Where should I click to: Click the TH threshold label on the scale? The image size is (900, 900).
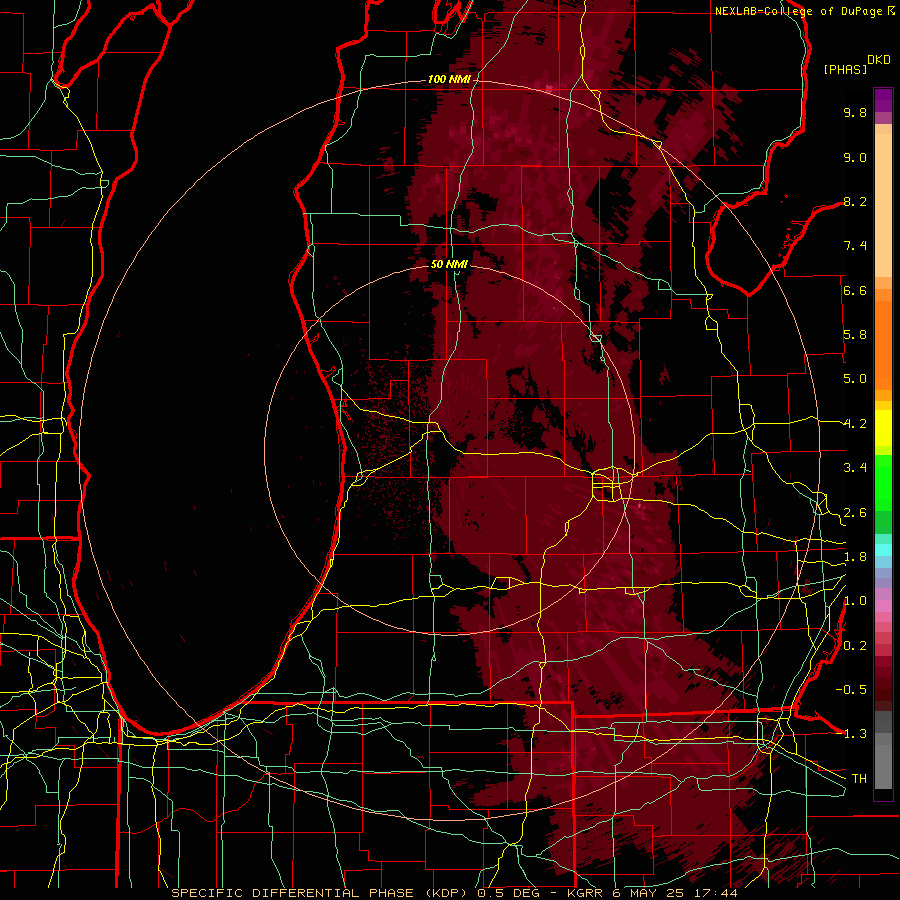859,779
